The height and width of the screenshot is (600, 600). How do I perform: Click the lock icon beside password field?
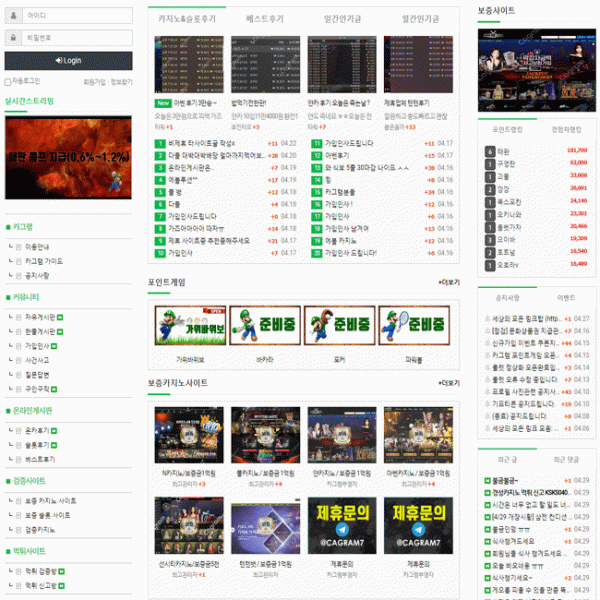tap(14, 38)
